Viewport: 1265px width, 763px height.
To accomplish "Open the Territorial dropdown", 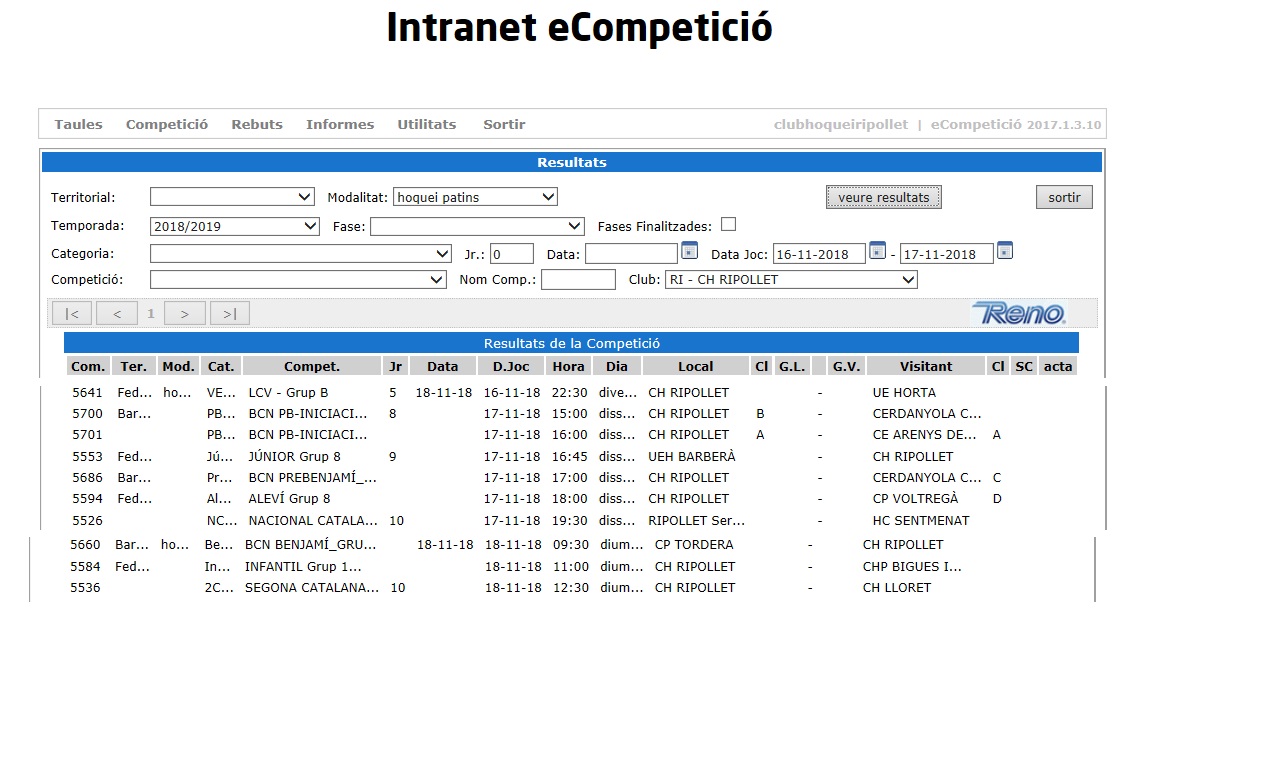I will click(x=232, y=197).
